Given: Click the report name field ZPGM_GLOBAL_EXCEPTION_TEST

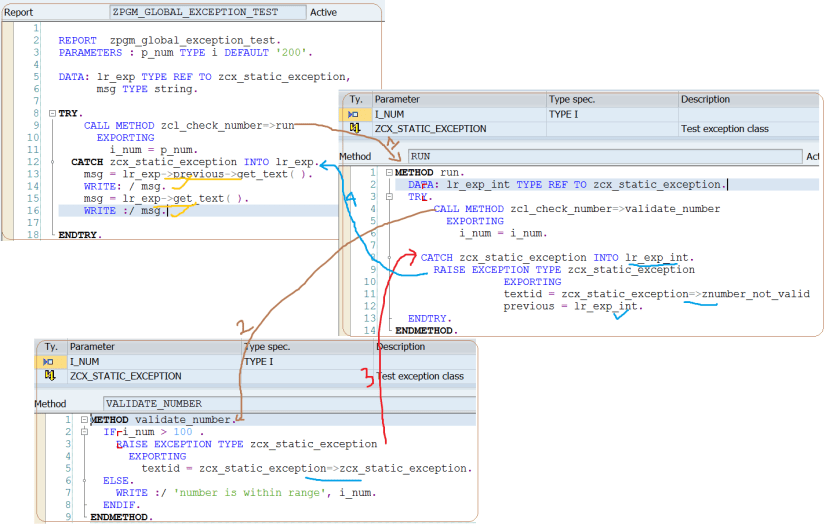Looking at the screenshot, I should click(x=207, y=12).
